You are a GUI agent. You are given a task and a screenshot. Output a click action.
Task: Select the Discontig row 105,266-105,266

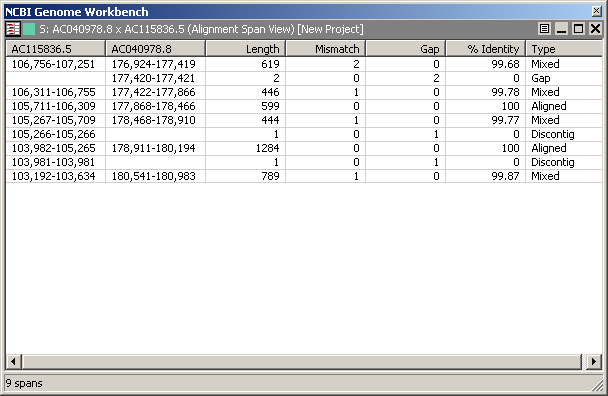tap(304, 134)
